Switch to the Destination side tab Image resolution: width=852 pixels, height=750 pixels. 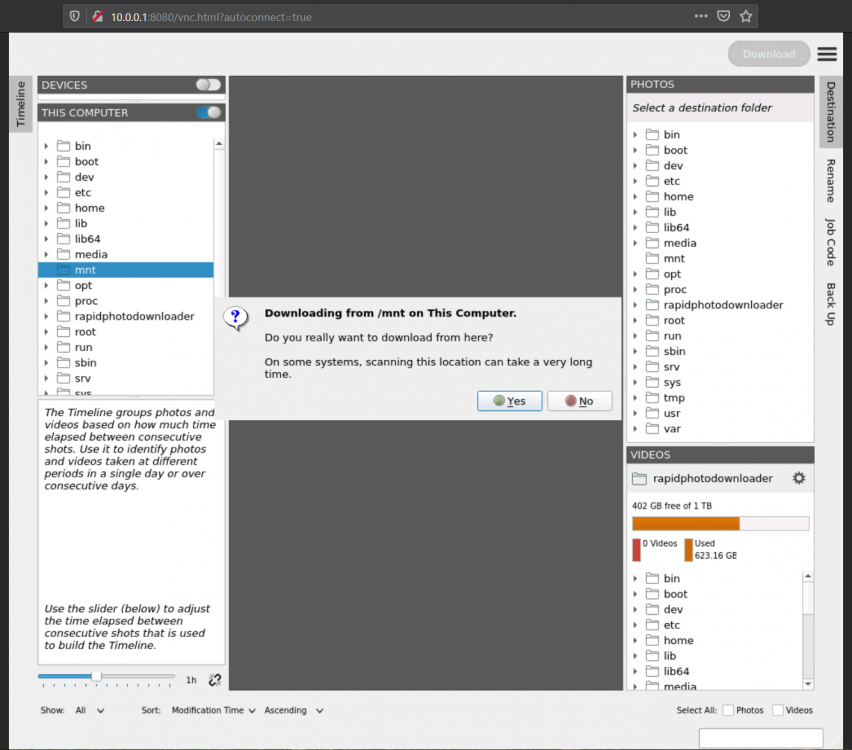(x=830, y=112)
